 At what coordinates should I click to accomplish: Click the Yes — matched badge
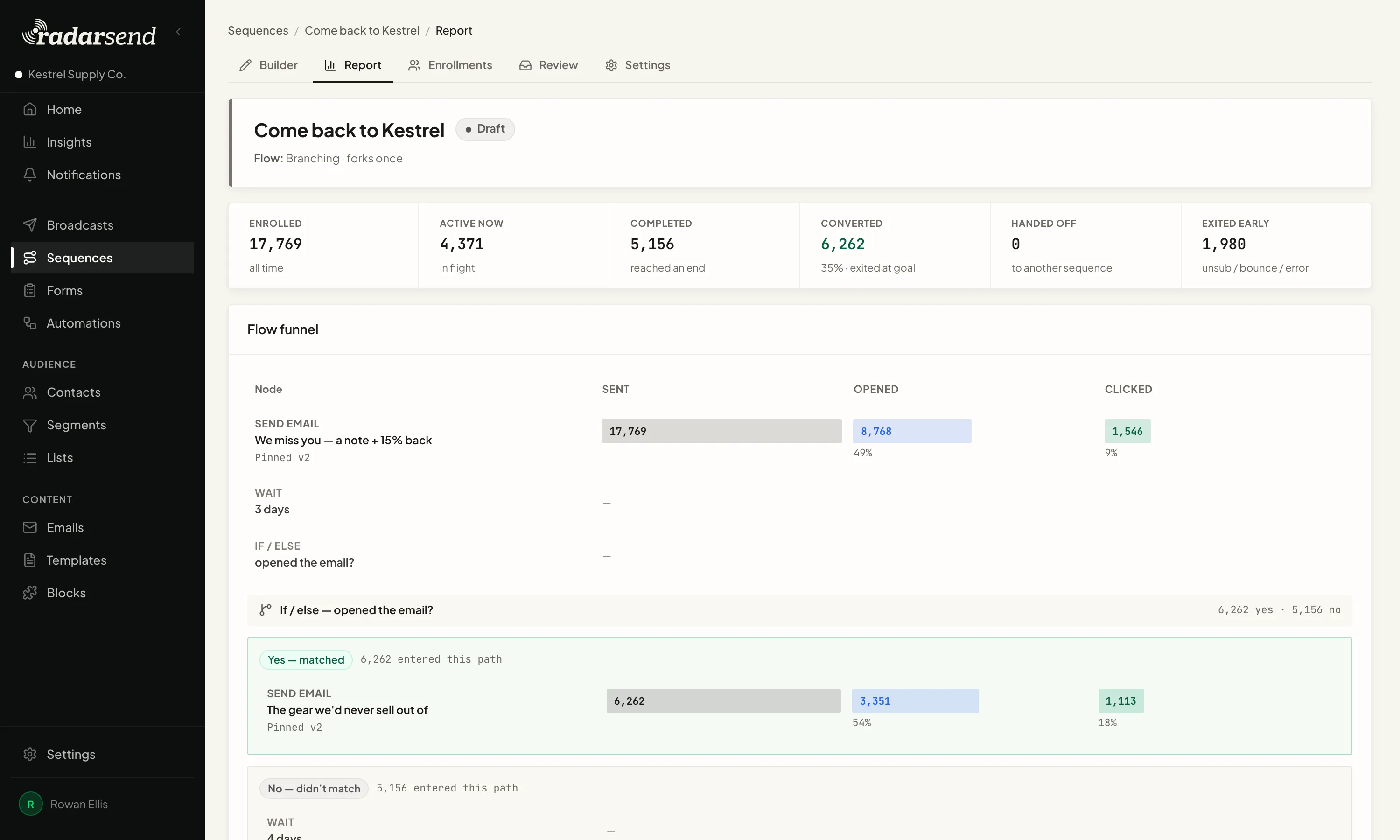tap(306, 659)
